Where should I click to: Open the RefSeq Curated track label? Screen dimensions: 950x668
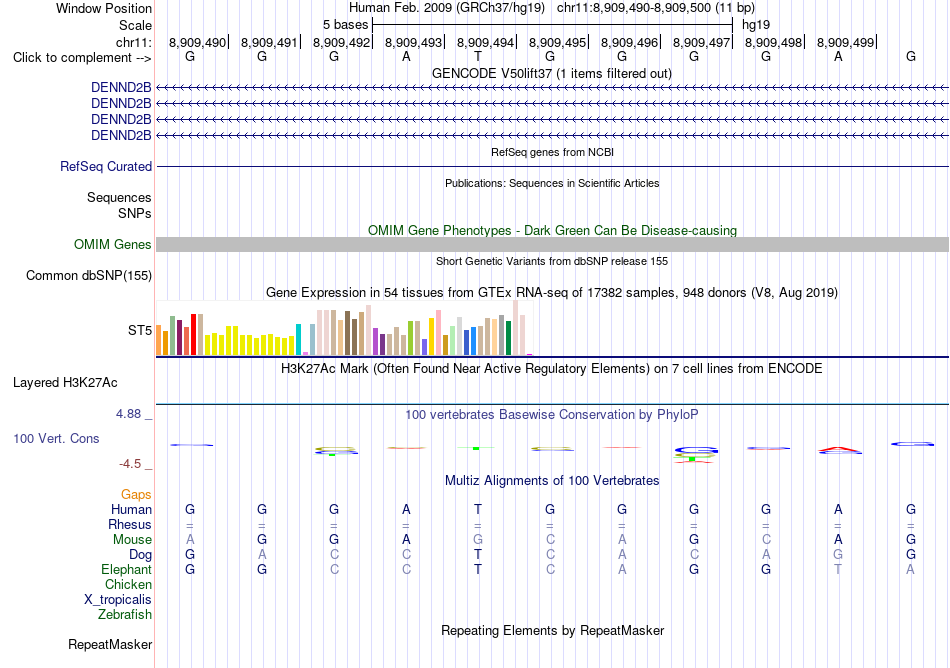pyautogui.click(x=106, y=167)
